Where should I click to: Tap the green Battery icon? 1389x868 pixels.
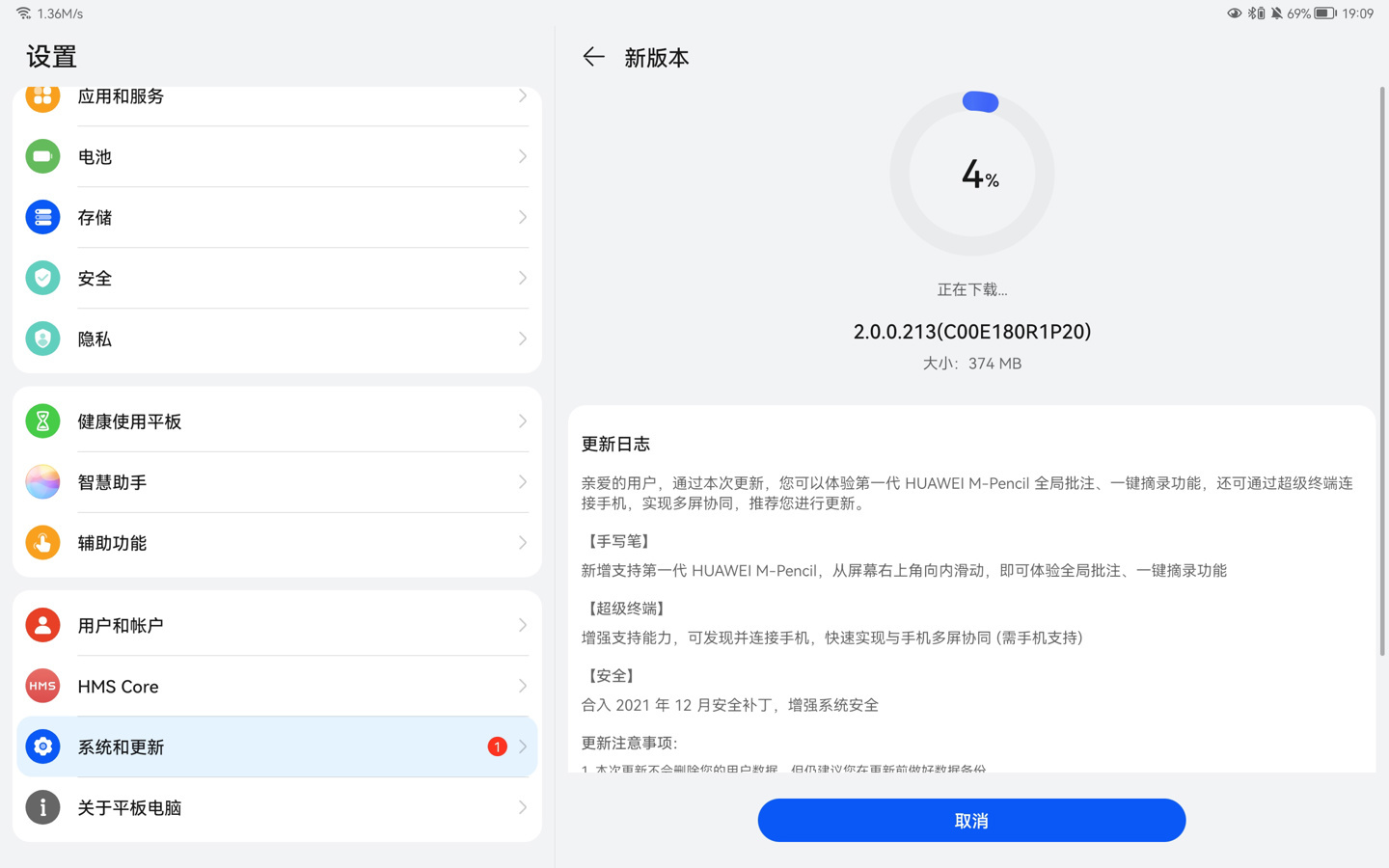(x=42, y=156)
